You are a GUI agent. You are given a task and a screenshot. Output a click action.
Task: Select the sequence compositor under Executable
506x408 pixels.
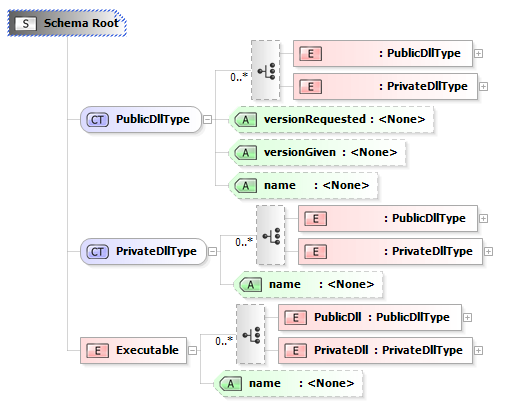(x=251, y=334)
